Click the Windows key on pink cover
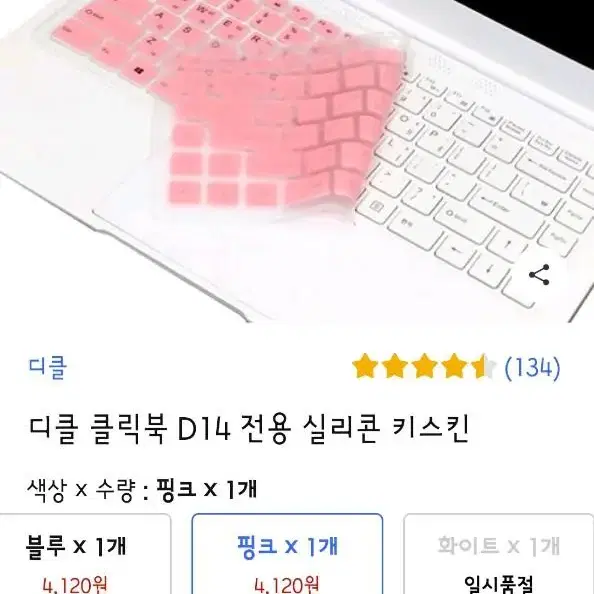Image resolution: width=594 pixels, height=594 pixels. click(x=139, y=70)
